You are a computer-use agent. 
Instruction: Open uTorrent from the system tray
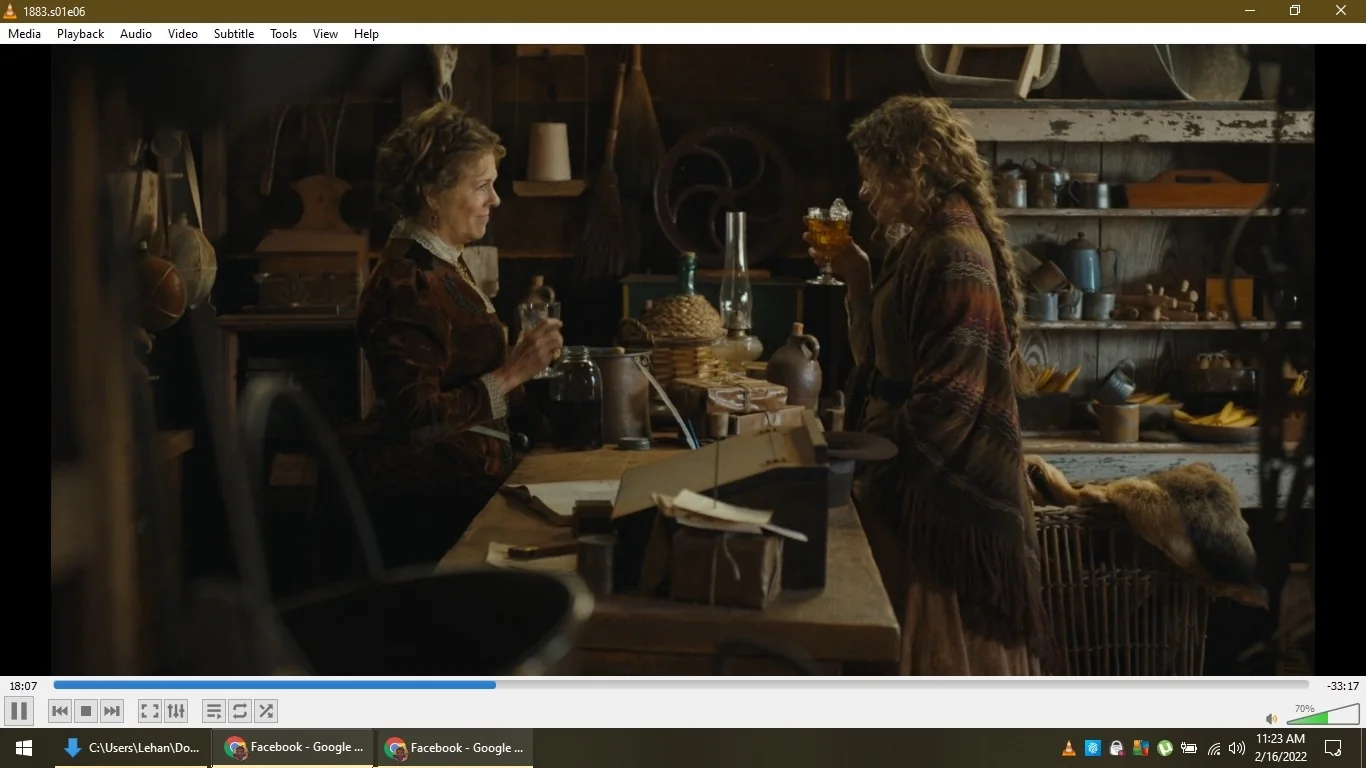pos(1165,748)
